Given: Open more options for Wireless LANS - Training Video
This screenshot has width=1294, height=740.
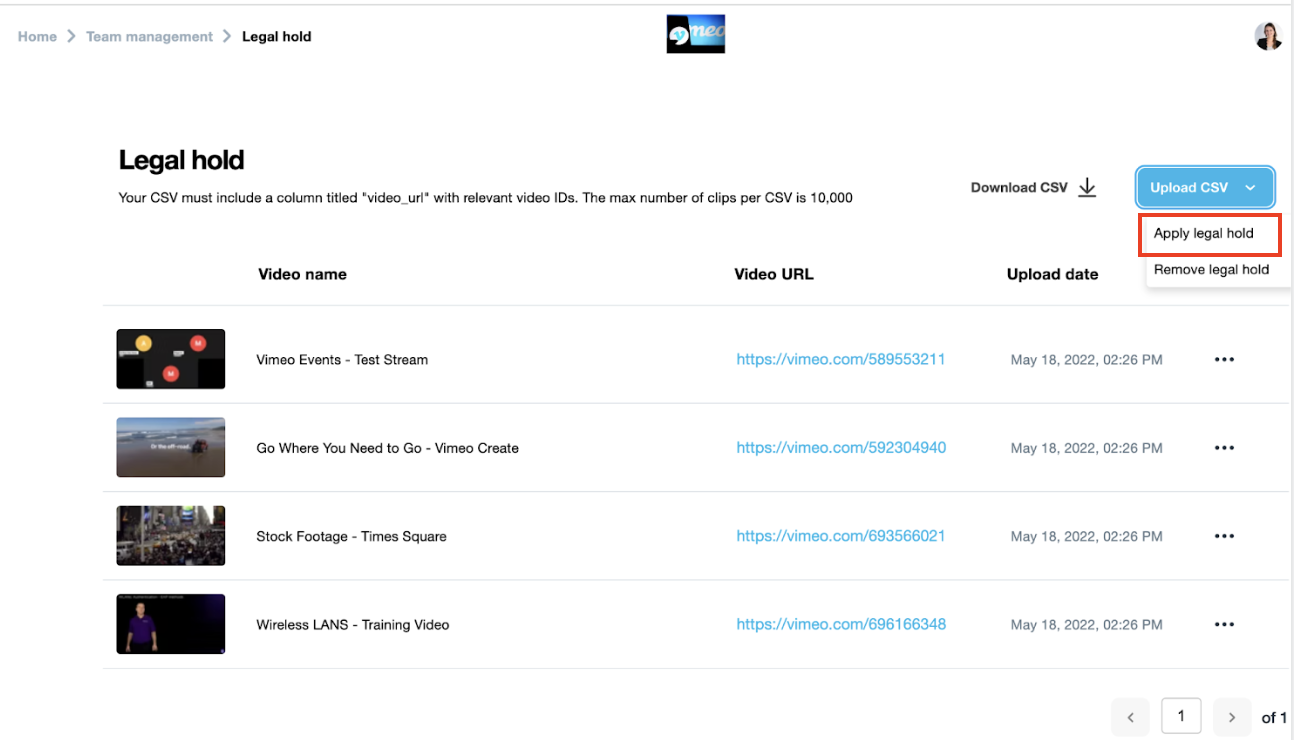Looking at the screenshot, I should coord(1224,624).
